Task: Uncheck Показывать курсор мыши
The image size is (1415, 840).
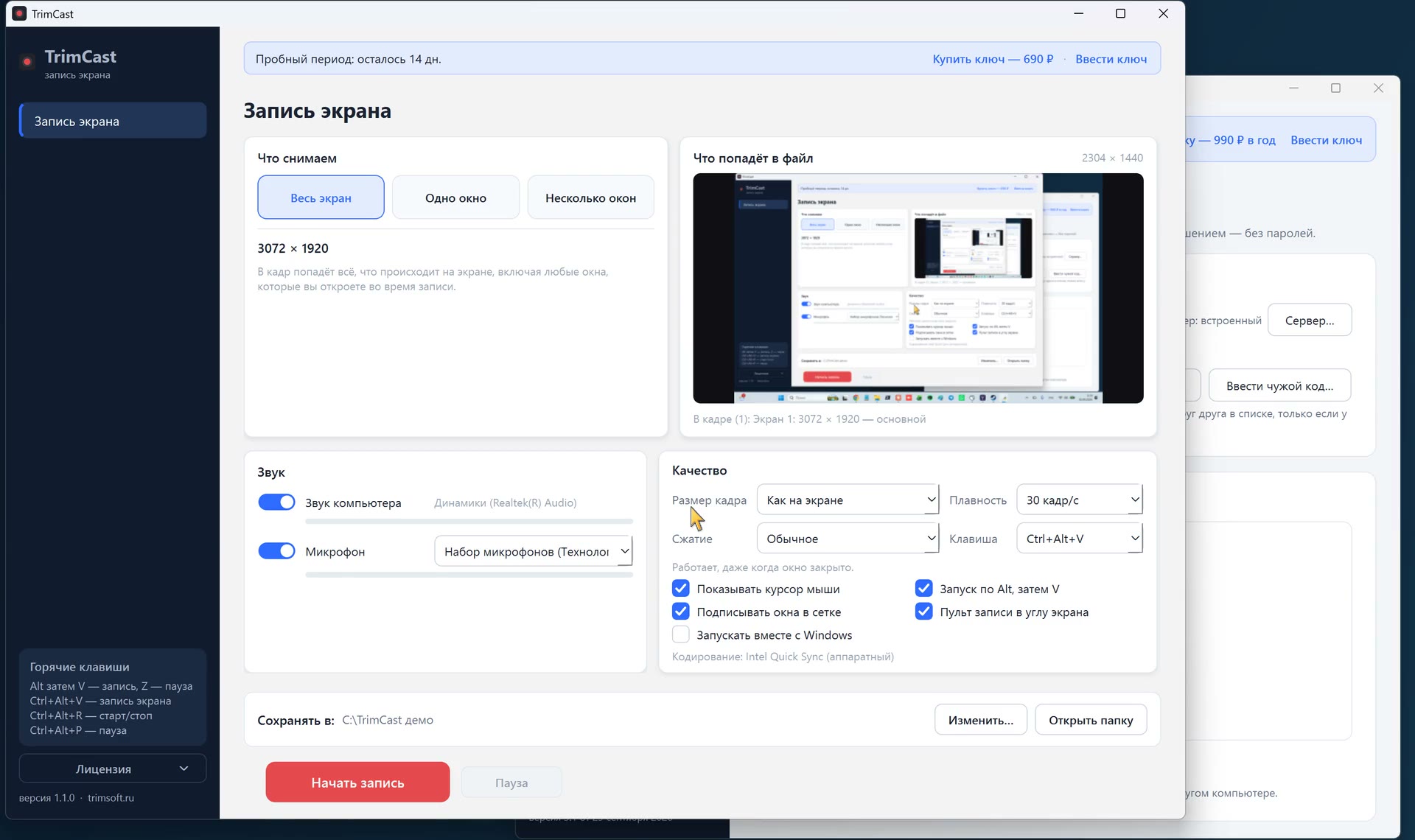Action: (681, 589)
